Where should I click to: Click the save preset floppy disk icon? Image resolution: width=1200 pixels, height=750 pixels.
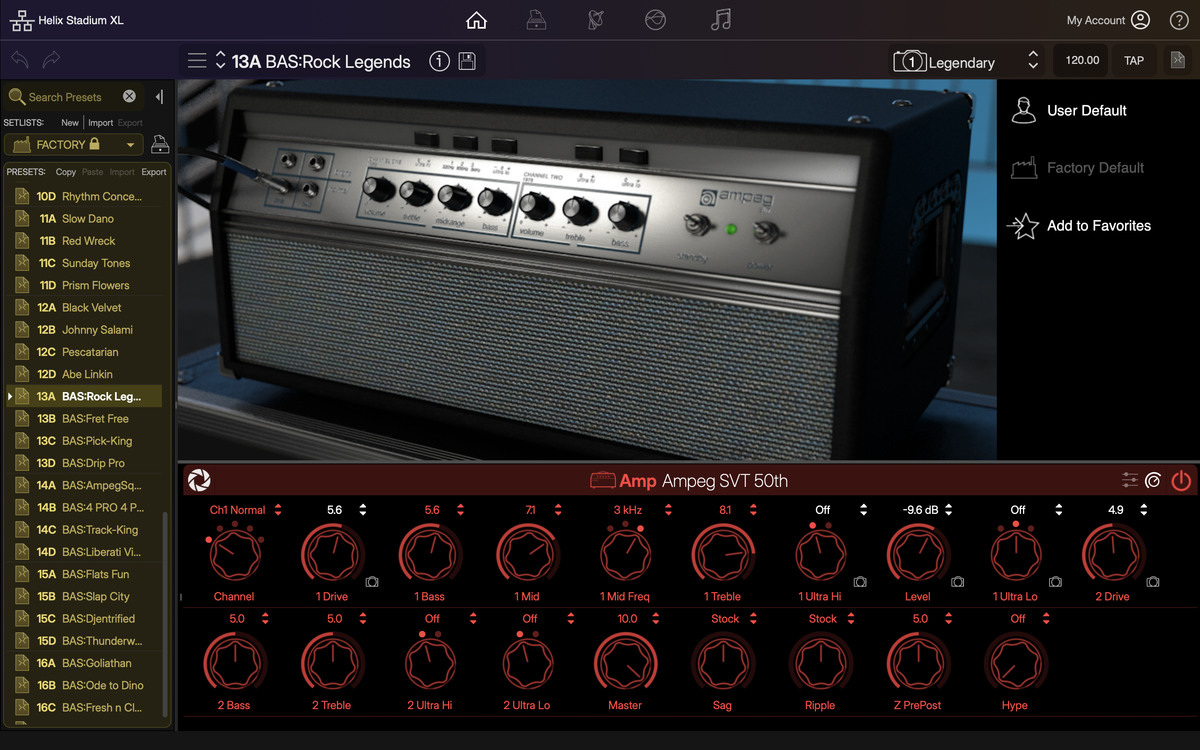tap(467, 61)
